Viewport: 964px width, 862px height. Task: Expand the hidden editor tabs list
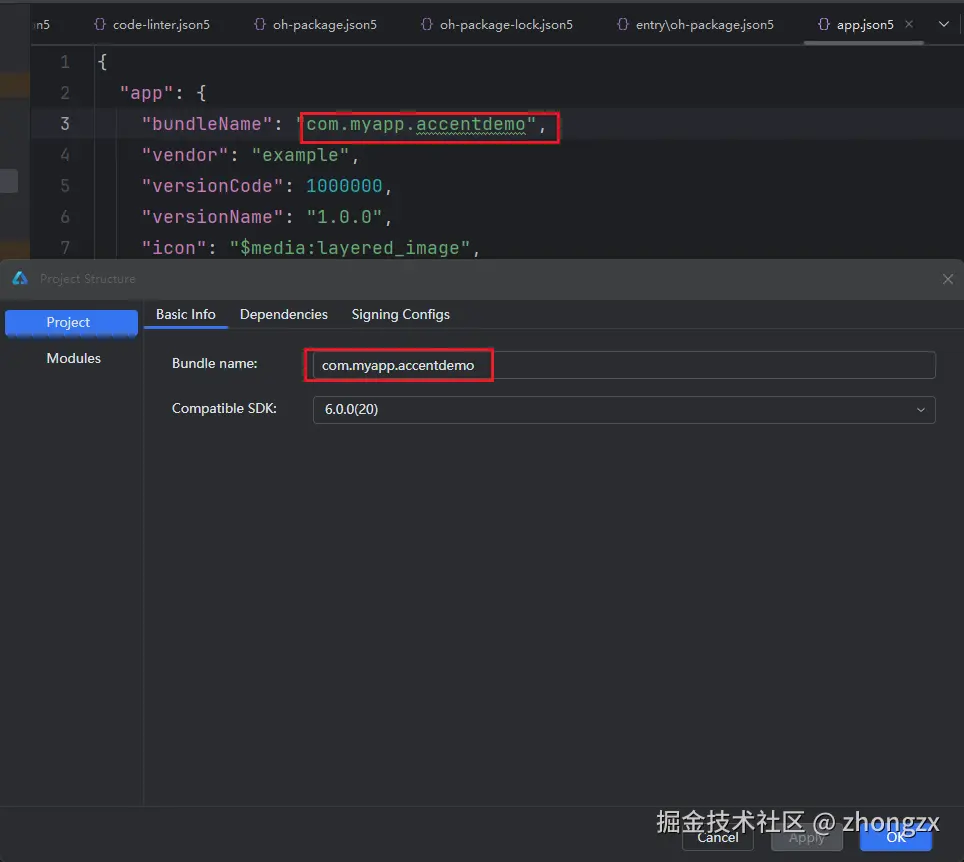pos(944,25)
